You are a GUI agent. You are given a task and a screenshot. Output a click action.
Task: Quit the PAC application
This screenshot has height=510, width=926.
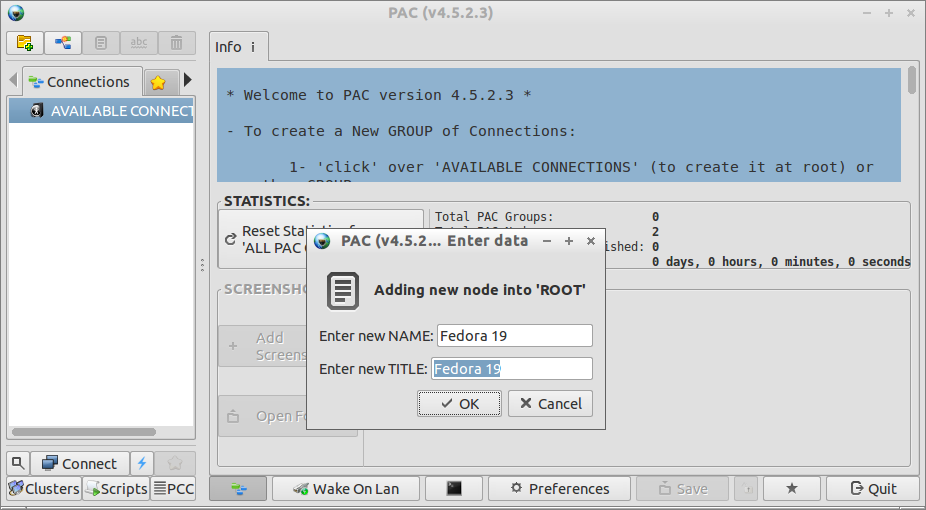pos(873,489)
